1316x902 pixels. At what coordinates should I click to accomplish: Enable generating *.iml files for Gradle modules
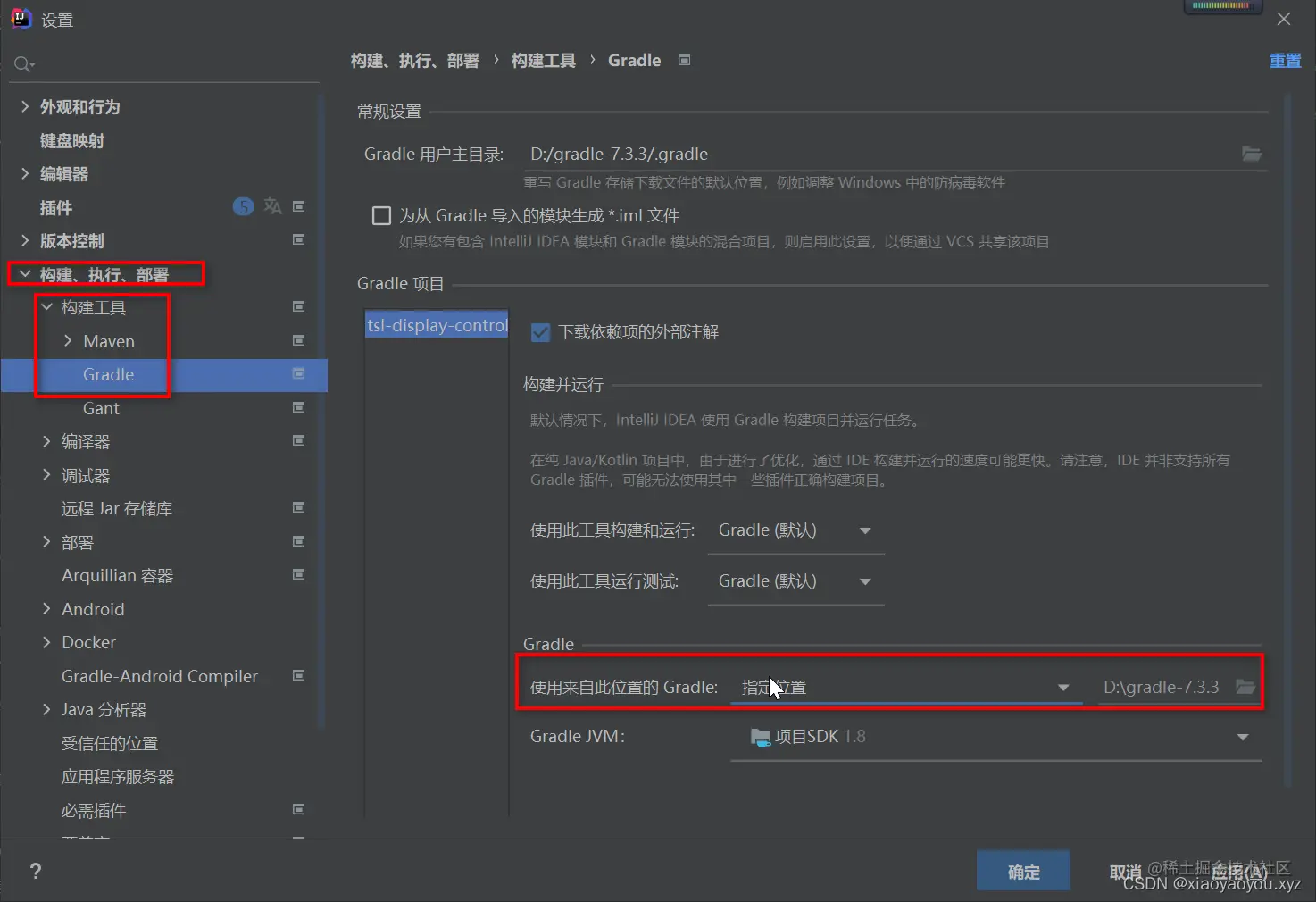381,214
